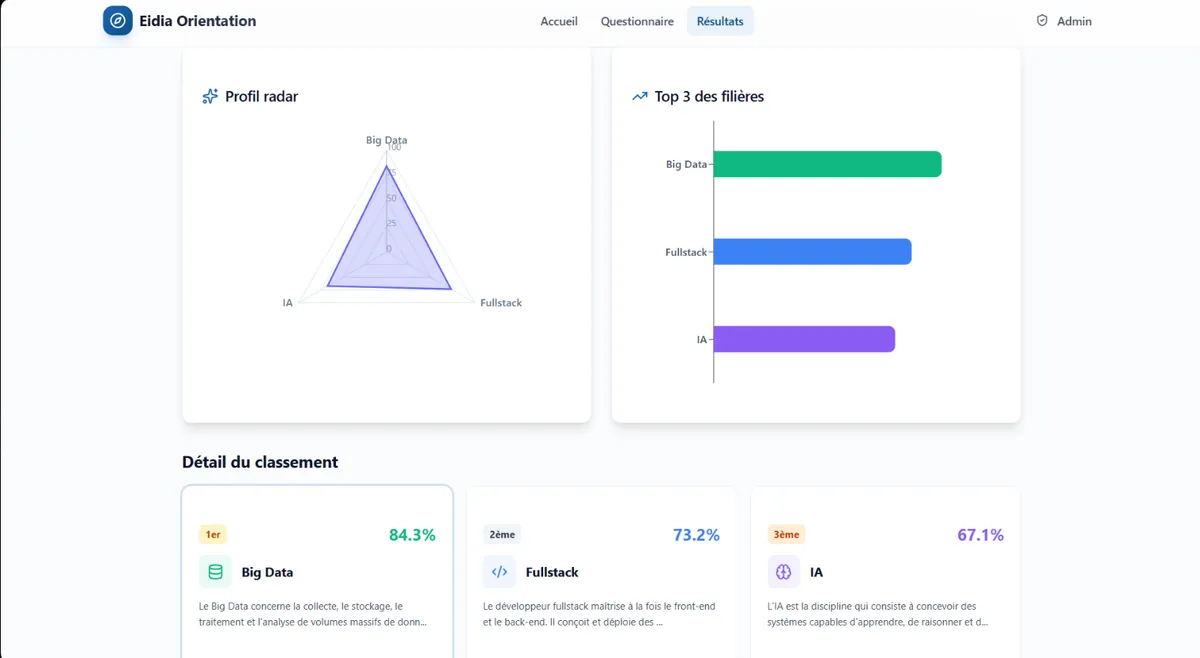This screenshot has width=1200, height=658.
Task: Click the 67.1% score
Action: [x=980, y=535]
